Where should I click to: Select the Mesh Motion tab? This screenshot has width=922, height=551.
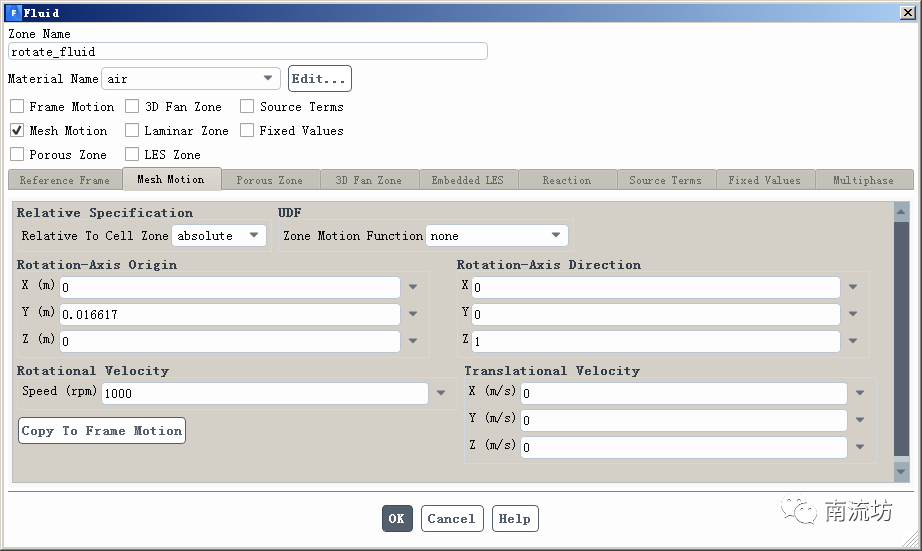point(171,180)
